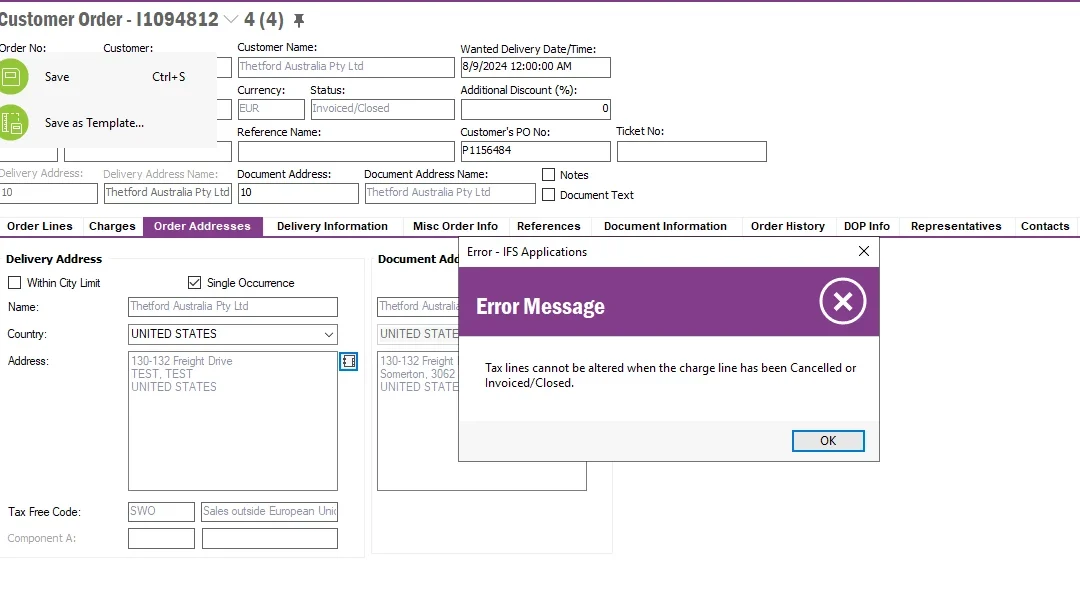Viewport: 1080px width, 603px height.
Task: Click the Error Message circled X icon
Action: [842, 301]
